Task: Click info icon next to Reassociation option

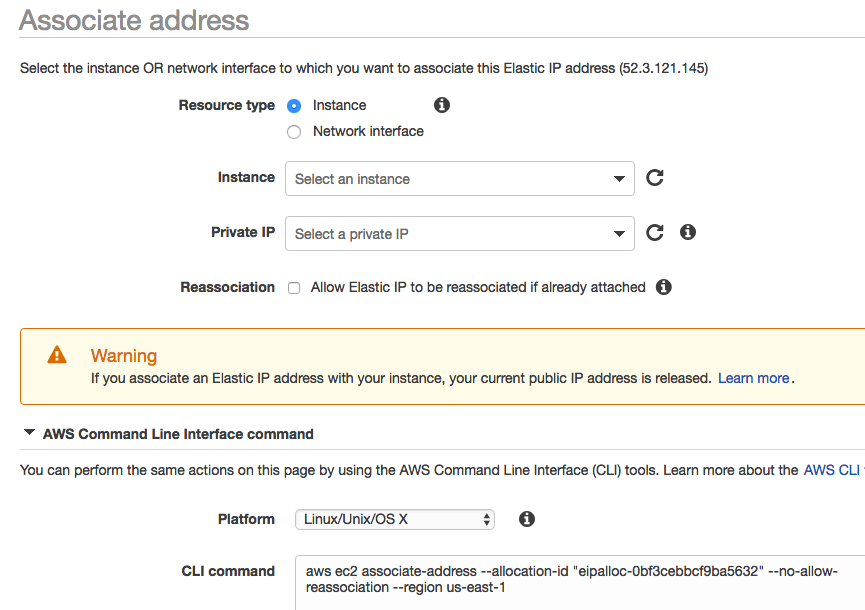Action: [x=663, y=287]
